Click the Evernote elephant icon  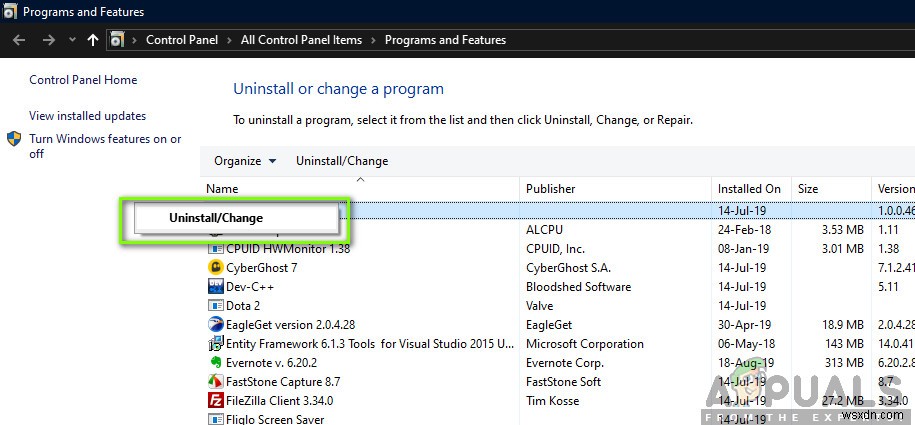(x=215, y=363)
